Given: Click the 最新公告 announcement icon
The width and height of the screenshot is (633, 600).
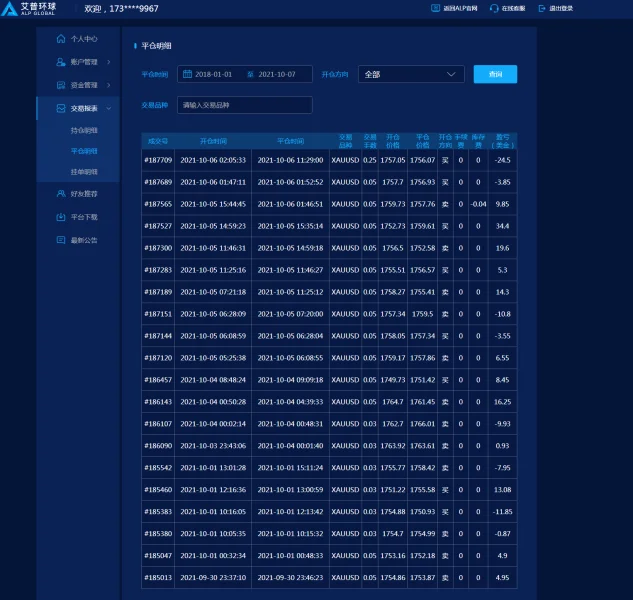Looking at the screenshot, I should click(61, 240).
